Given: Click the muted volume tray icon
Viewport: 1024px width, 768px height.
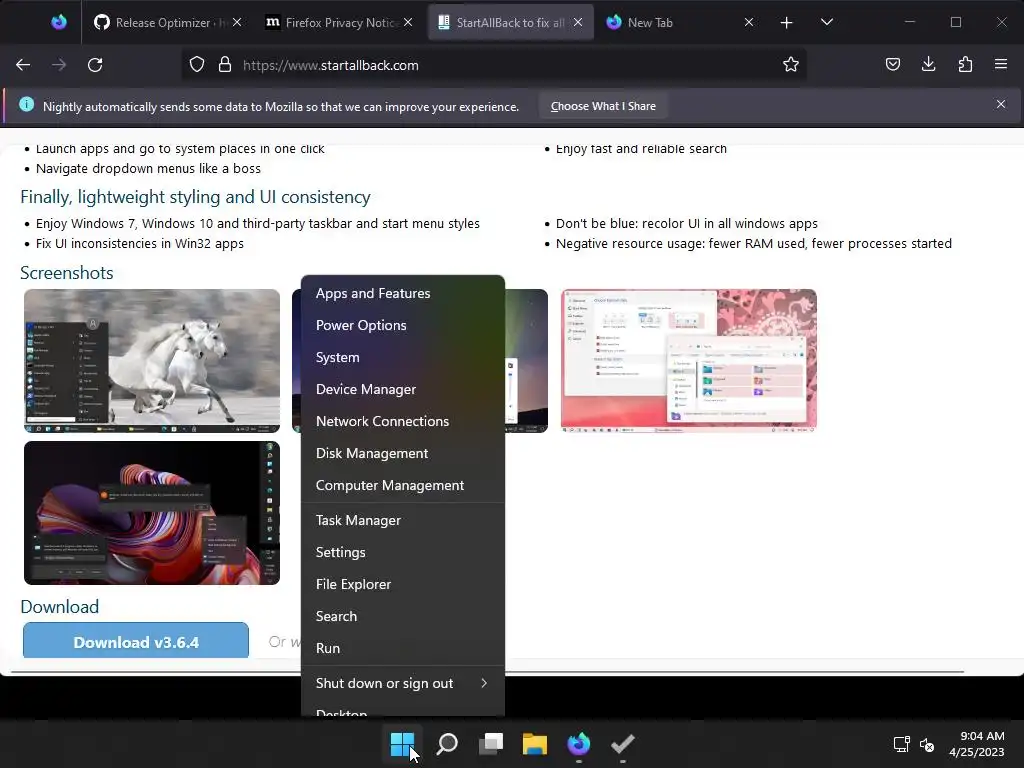Looking at the screenshot, I should click(x=927, y=744).
